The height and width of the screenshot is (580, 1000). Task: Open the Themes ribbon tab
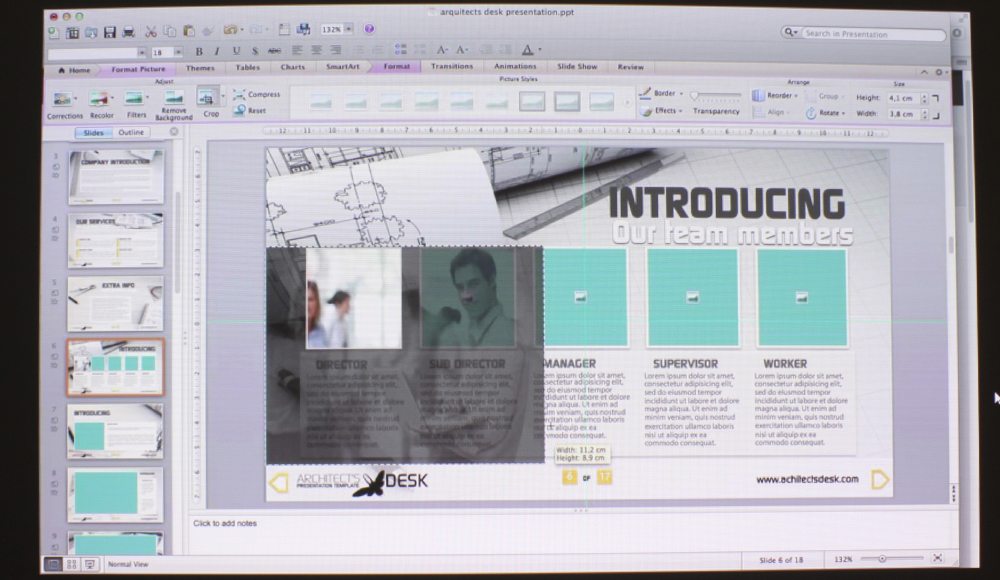pyautogui.click(x=200, y=68)
